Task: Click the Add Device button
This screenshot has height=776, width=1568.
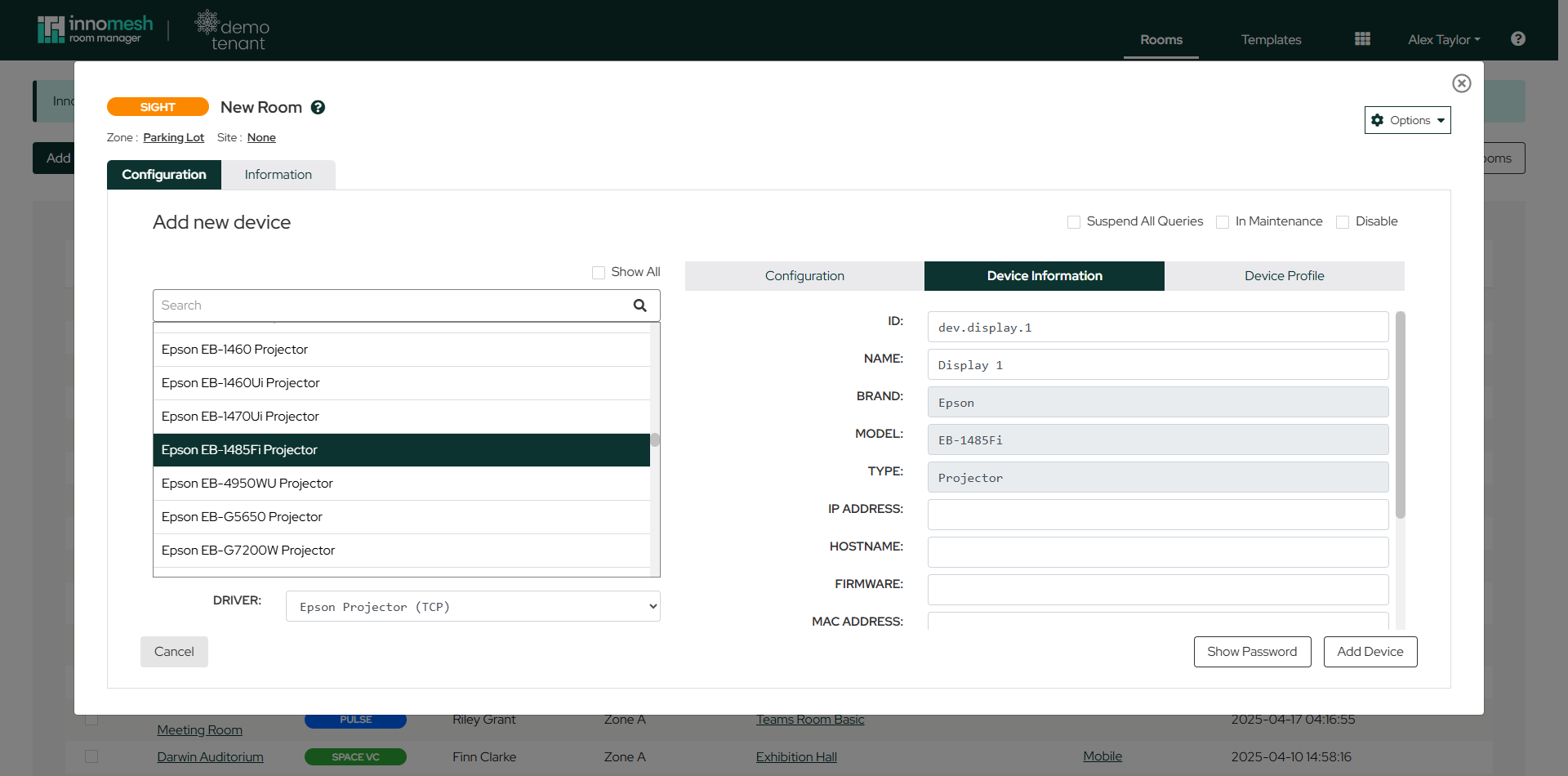Action: click(x=1370, y=652)
